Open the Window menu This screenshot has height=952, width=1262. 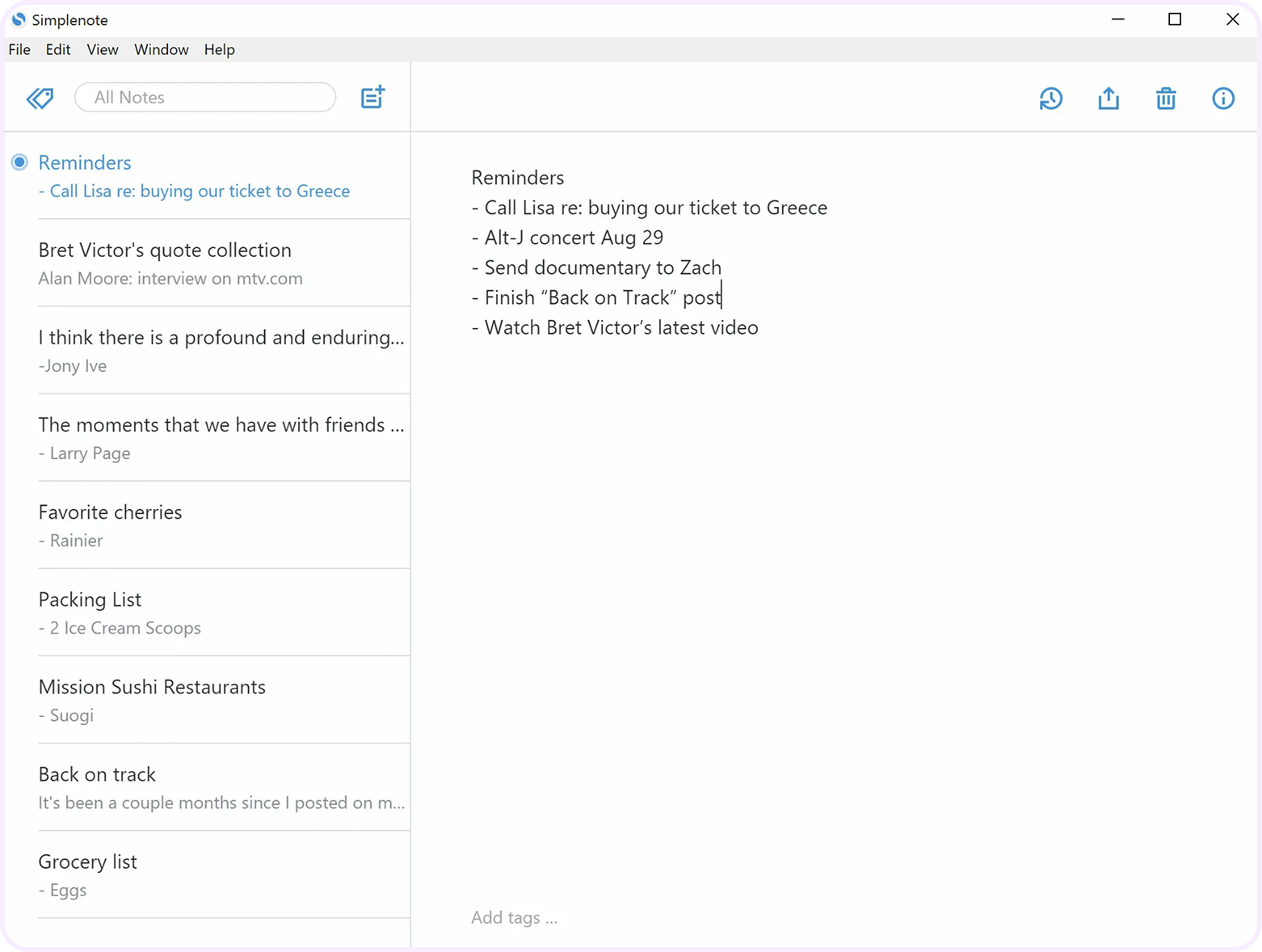[x=162, y=49]
